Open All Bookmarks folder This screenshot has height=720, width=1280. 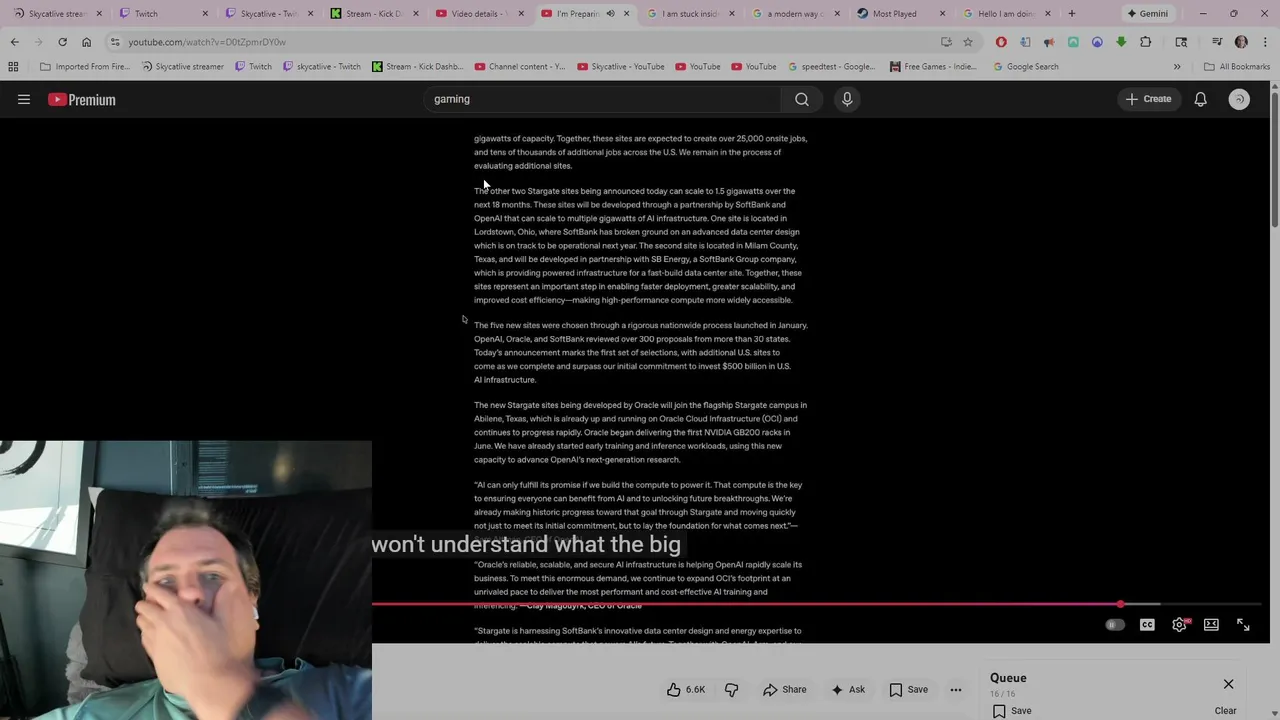click(x=1237, y=66)
